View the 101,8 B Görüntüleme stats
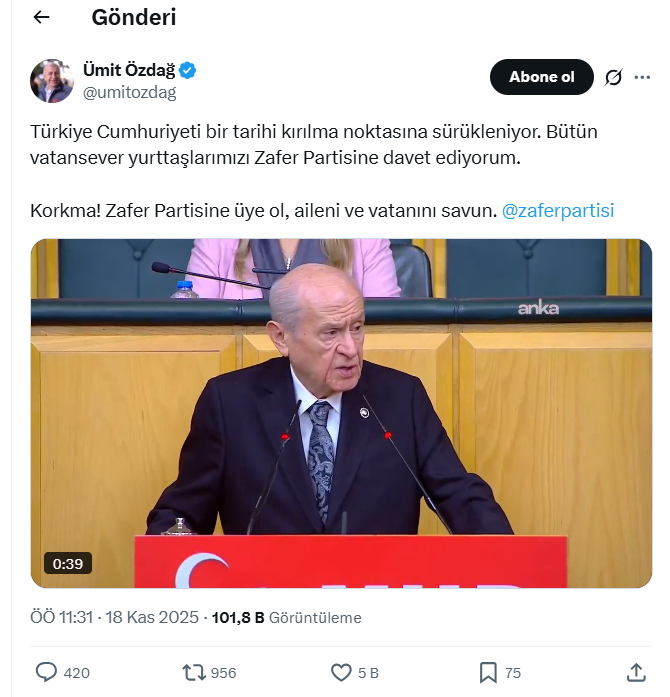Viewport: 670px width, 697px height. pyautogui.click(x=286, y=617)
